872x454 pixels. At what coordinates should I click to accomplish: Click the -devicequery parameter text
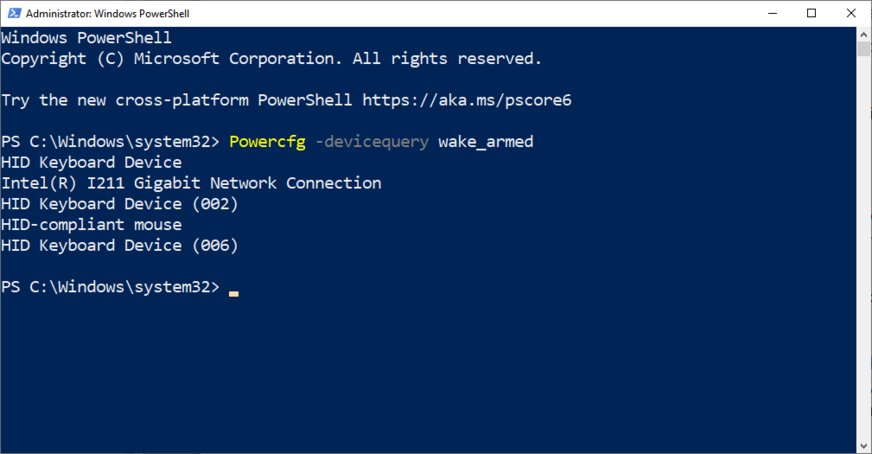click(x=371, y=142)
